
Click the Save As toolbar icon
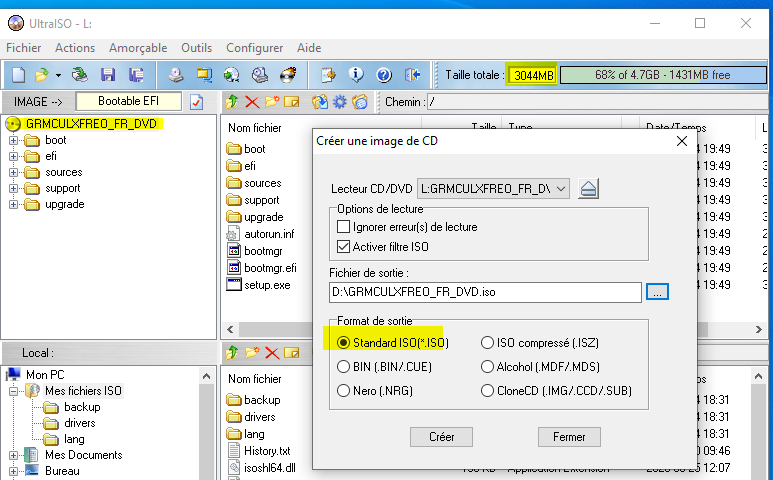pos(136,75)
